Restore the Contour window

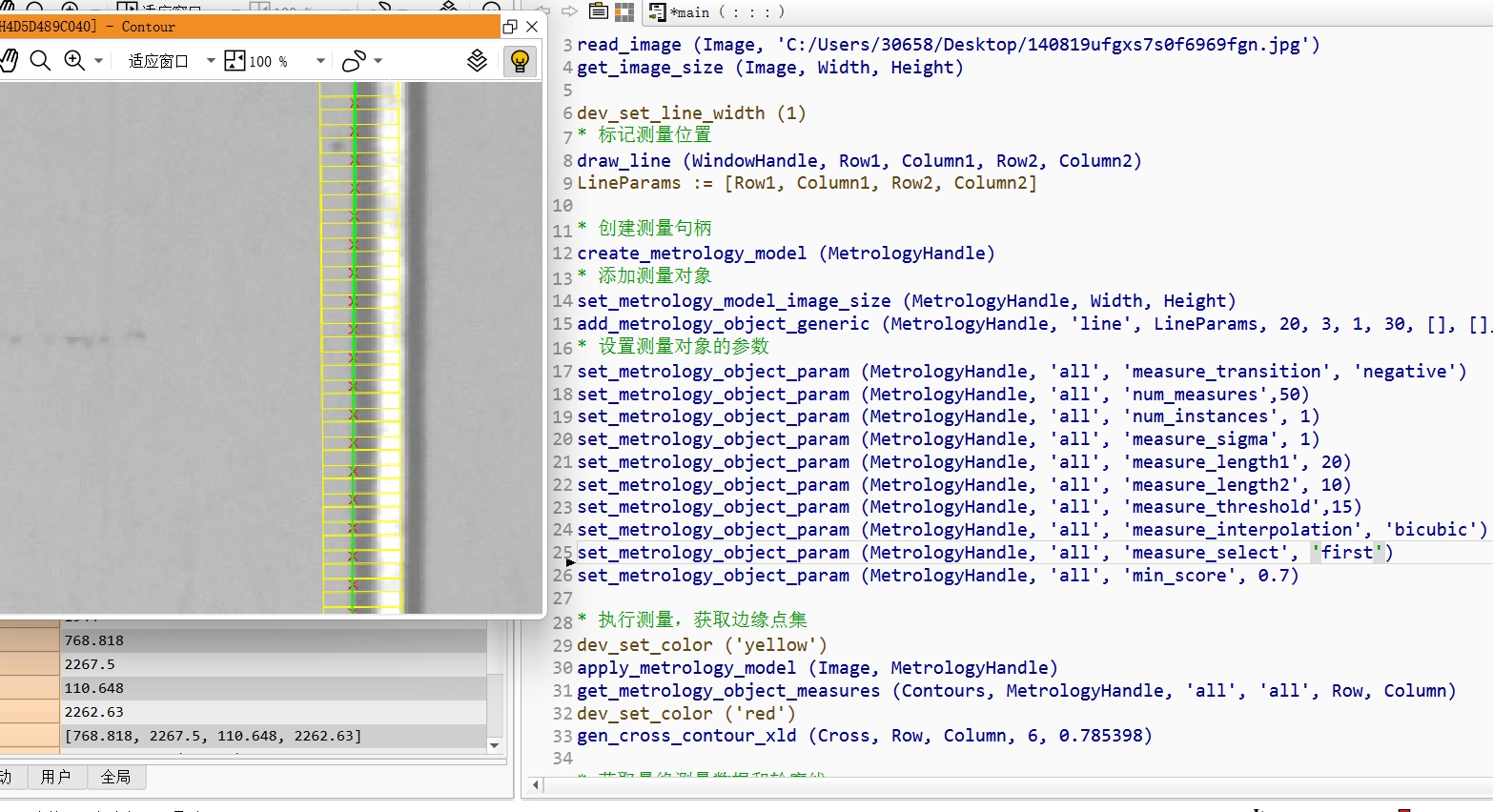click(x=509, y=28)
